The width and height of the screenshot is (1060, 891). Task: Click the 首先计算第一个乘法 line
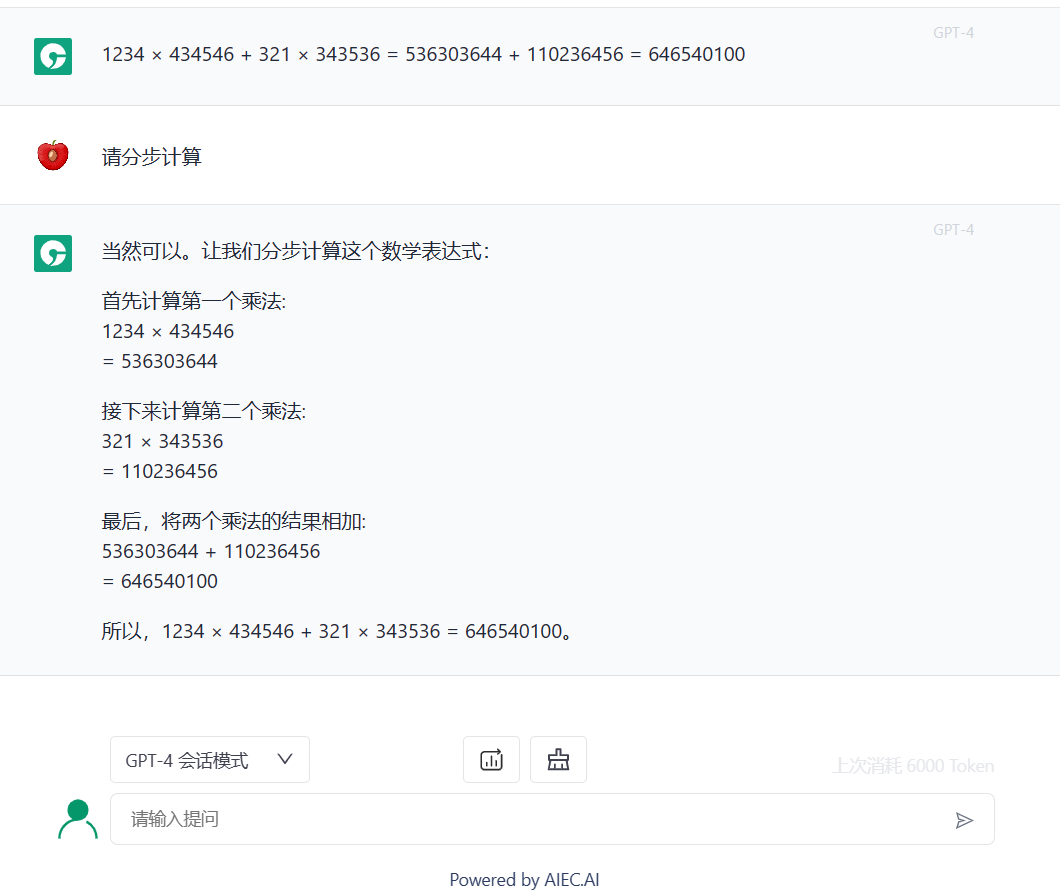194,301
